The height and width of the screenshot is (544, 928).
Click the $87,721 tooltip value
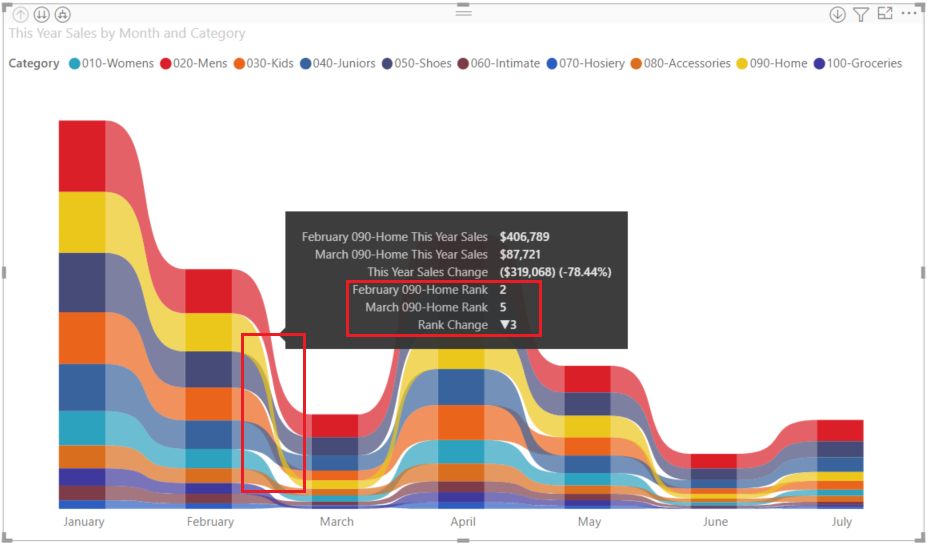pyautogui.click(x=520, y=255)
